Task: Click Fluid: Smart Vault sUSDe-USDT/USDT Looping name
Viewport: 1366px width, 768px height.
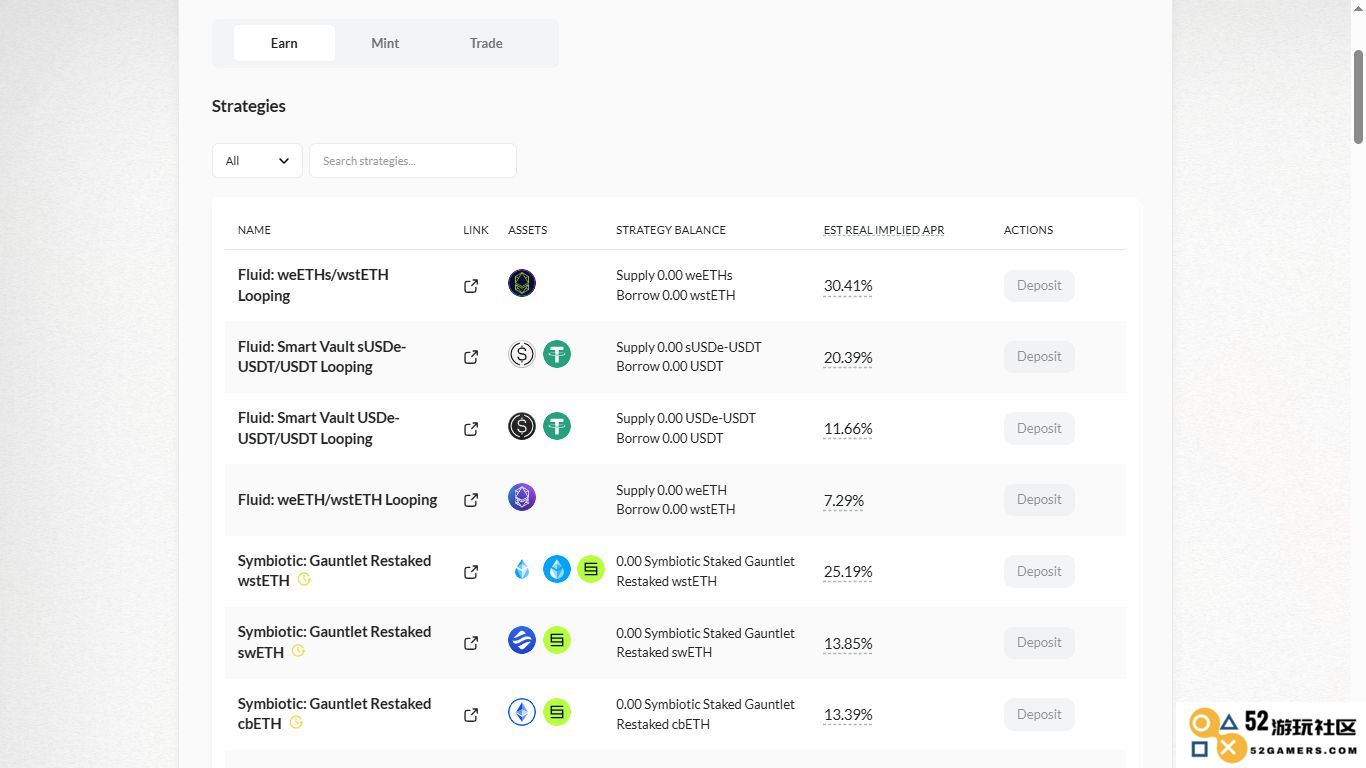Action: tap(322, 357)
